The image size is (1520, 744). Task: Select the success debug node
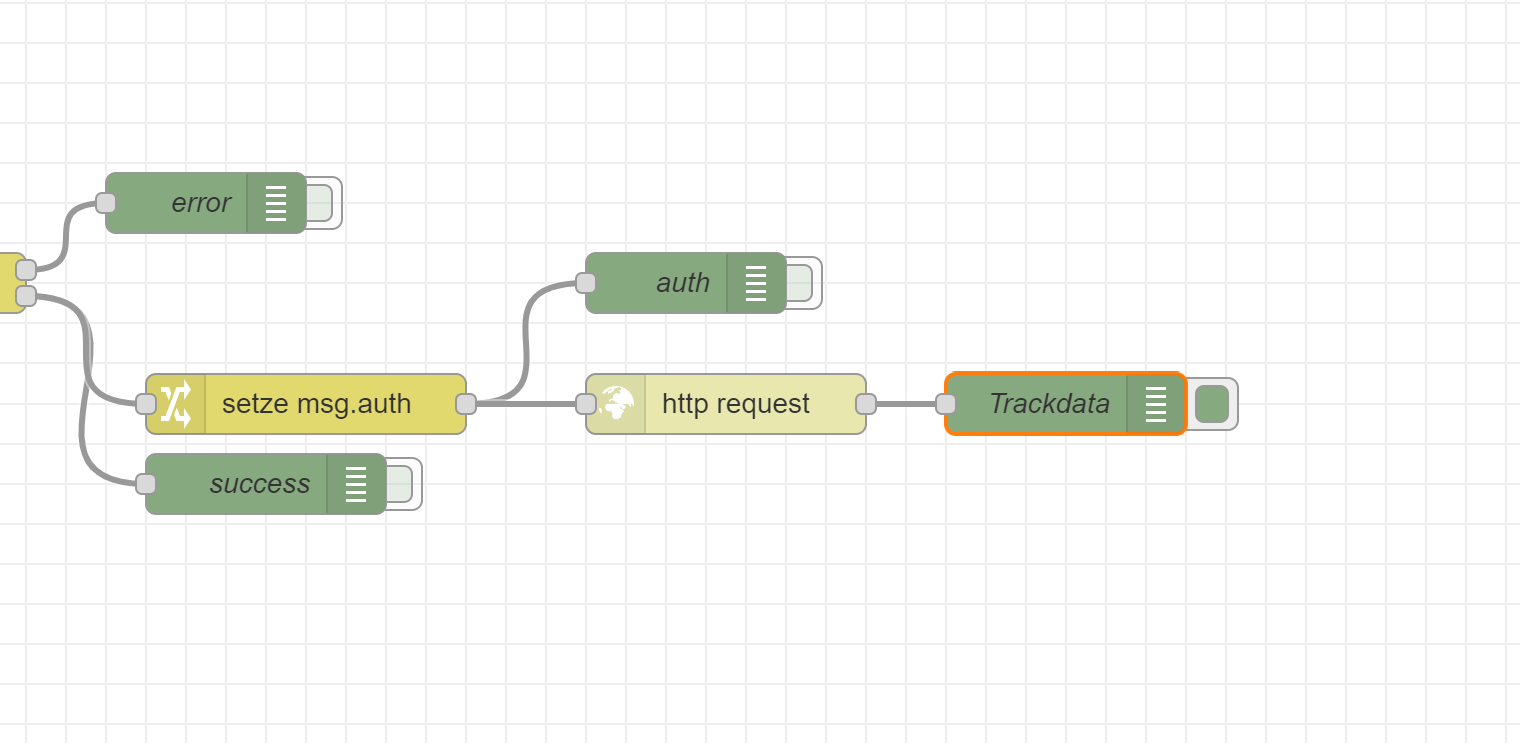[x=265, y=484]
